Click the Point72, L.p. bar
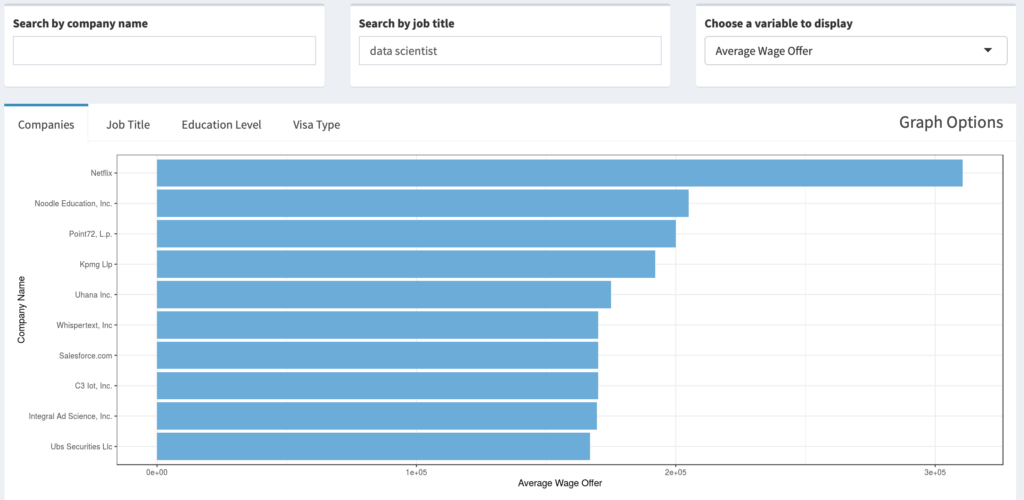 pyautogui.click(x=416, y=234)
